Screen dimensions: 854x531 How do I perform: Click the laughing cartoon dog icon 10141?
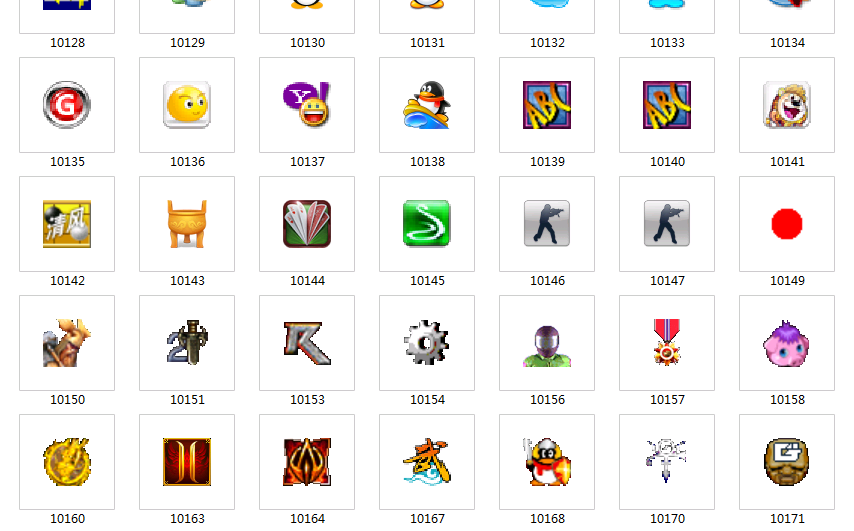coord(786,105)
